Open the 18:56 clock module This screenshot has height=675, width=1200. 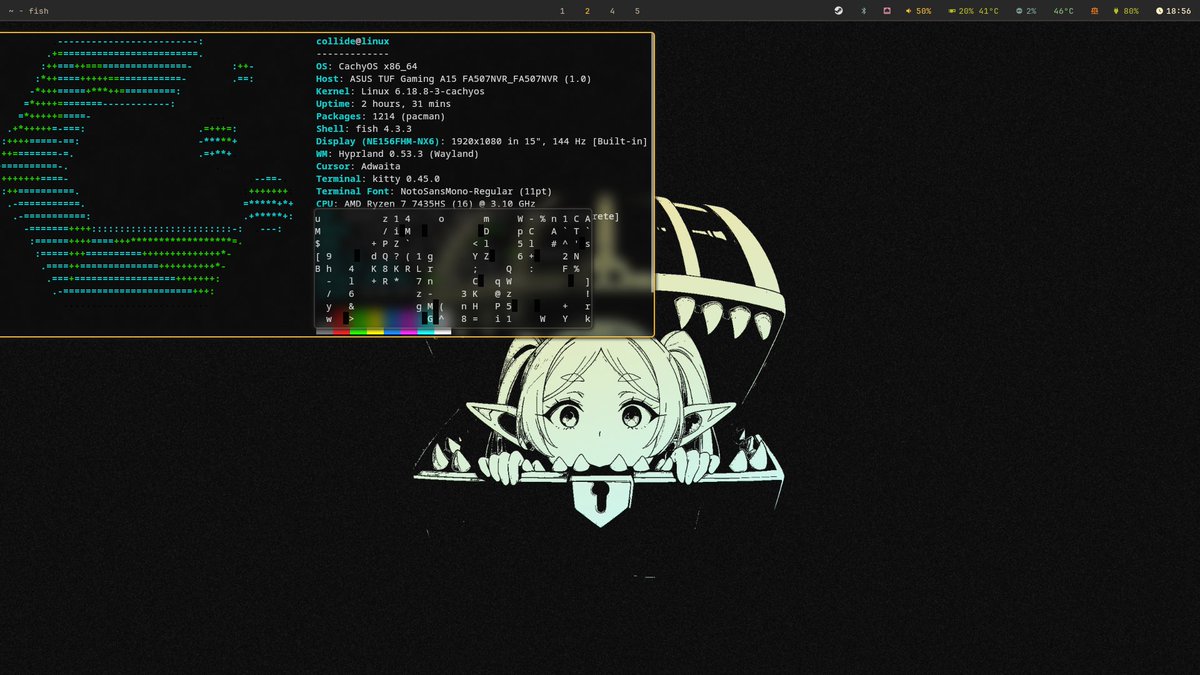point(1173,10)
